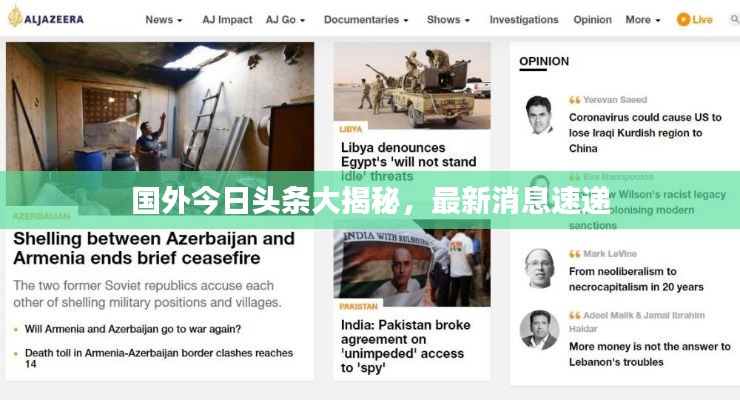Image resolution: width=740 pixels, height=400 pixels.
Task: Click Yerevan Saeed's author photo
Action: click(x=539, y=115)
